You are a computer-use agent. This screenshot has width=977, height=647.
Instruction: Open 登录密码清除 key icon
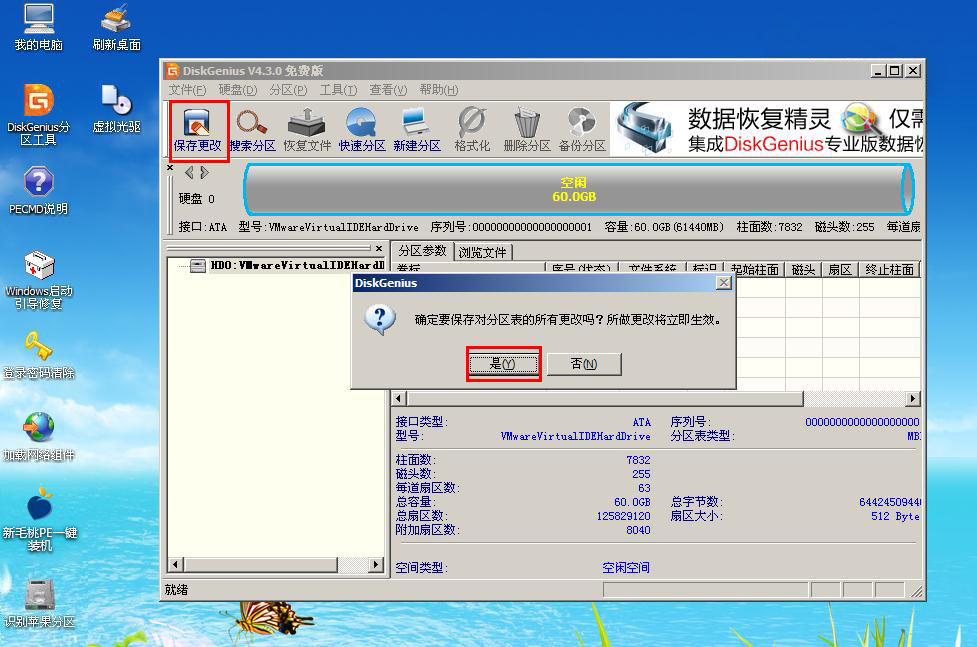[39, 355]
